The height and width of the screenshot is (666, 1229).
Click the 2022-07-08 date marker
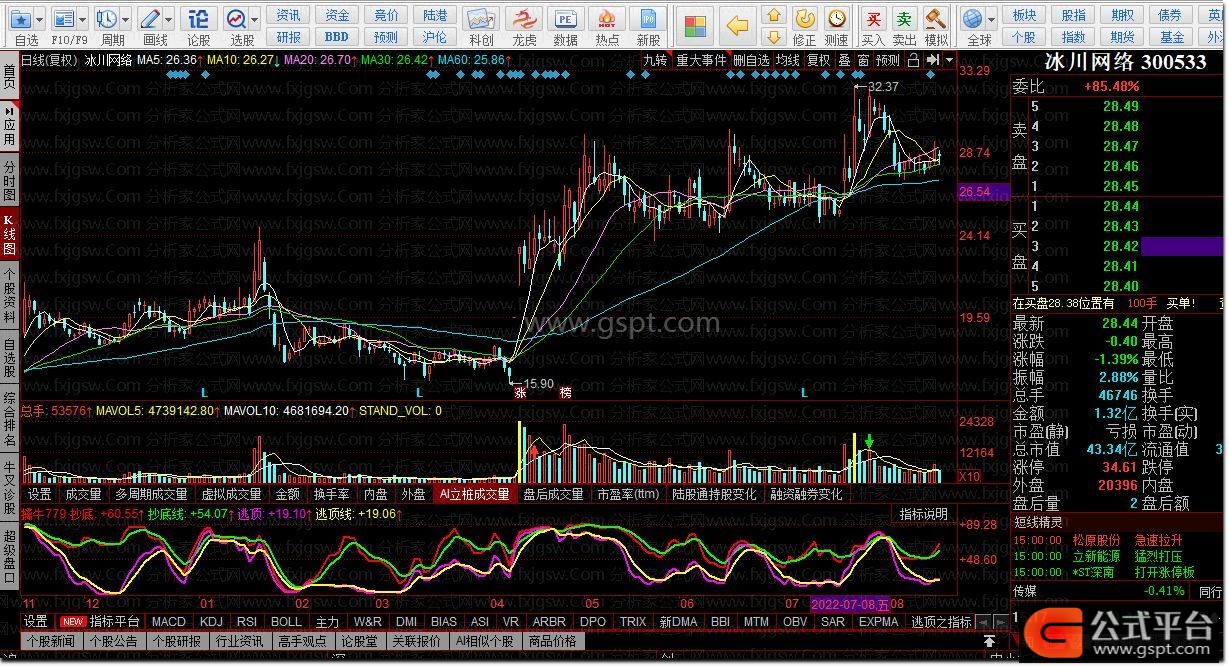(x=850, y=604)
